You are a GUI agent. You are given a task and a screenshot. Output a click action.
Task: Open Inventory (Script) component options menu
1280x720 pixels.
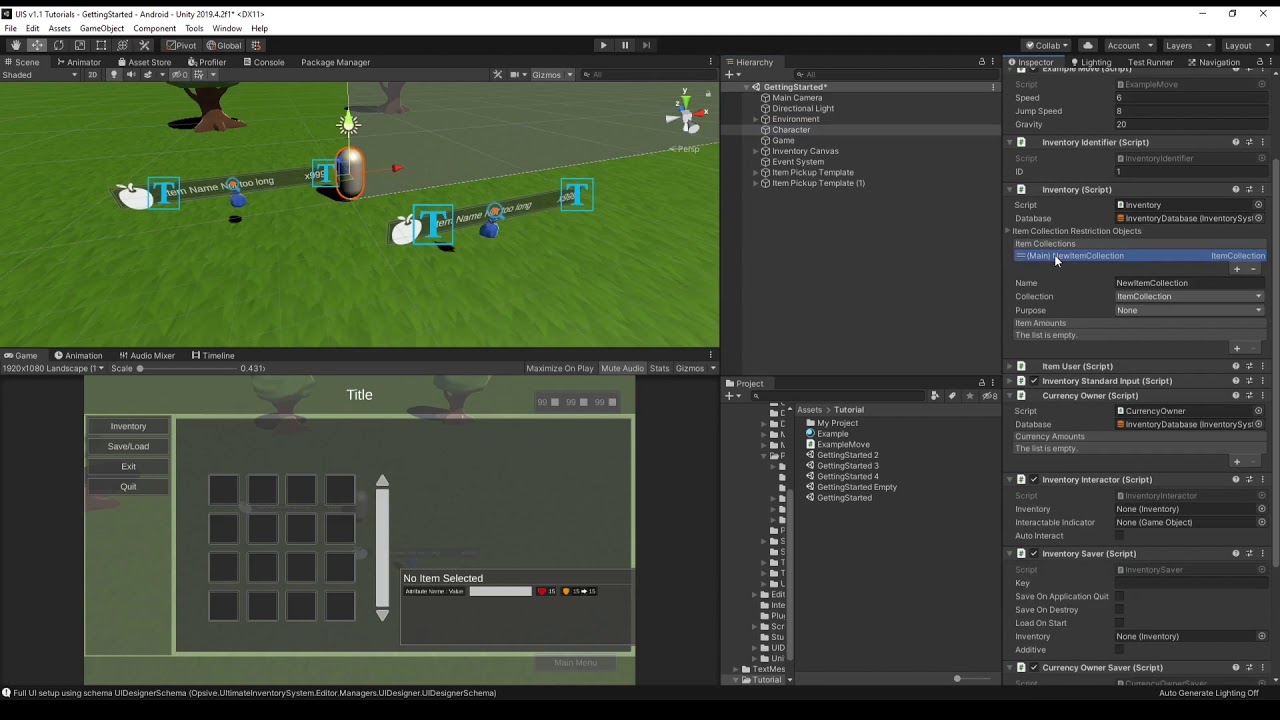click(x=1262, y=190)
